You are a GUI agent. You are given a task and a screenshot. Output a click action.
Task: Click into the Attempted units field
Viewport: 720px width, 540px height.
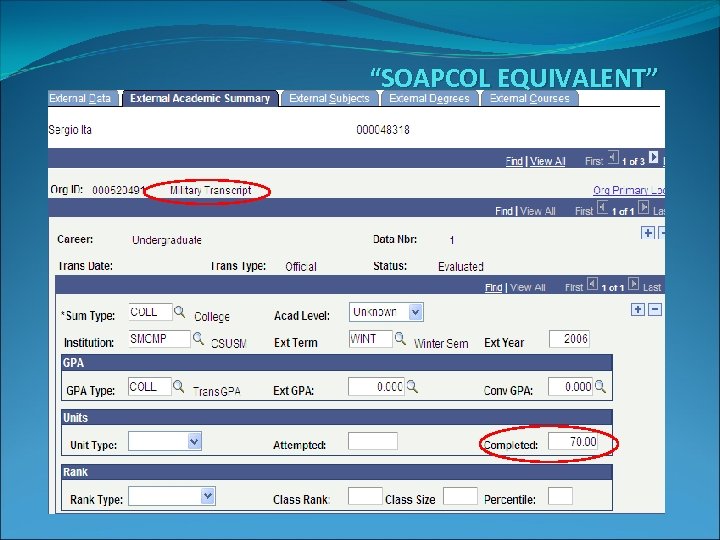[373, 441]
